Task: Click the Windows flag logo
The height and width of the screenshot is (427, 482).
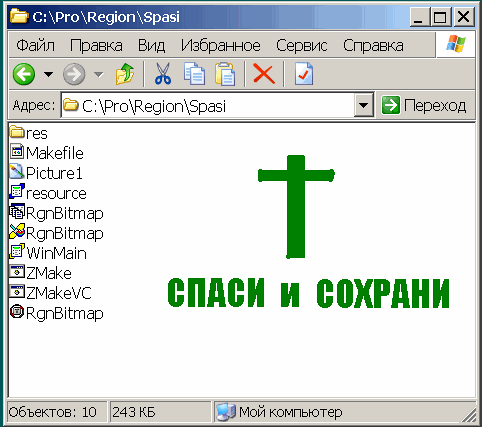Action: 456,44
